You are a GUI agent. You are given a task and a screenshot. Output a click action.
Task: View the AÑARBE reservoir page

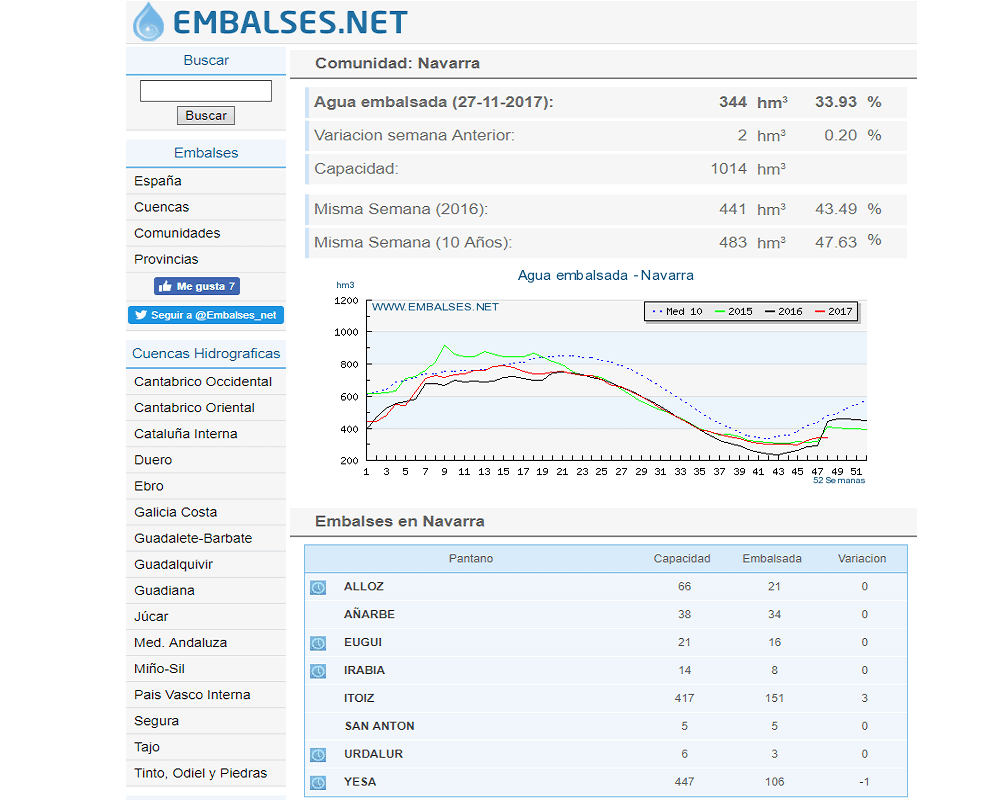[369, 614]
